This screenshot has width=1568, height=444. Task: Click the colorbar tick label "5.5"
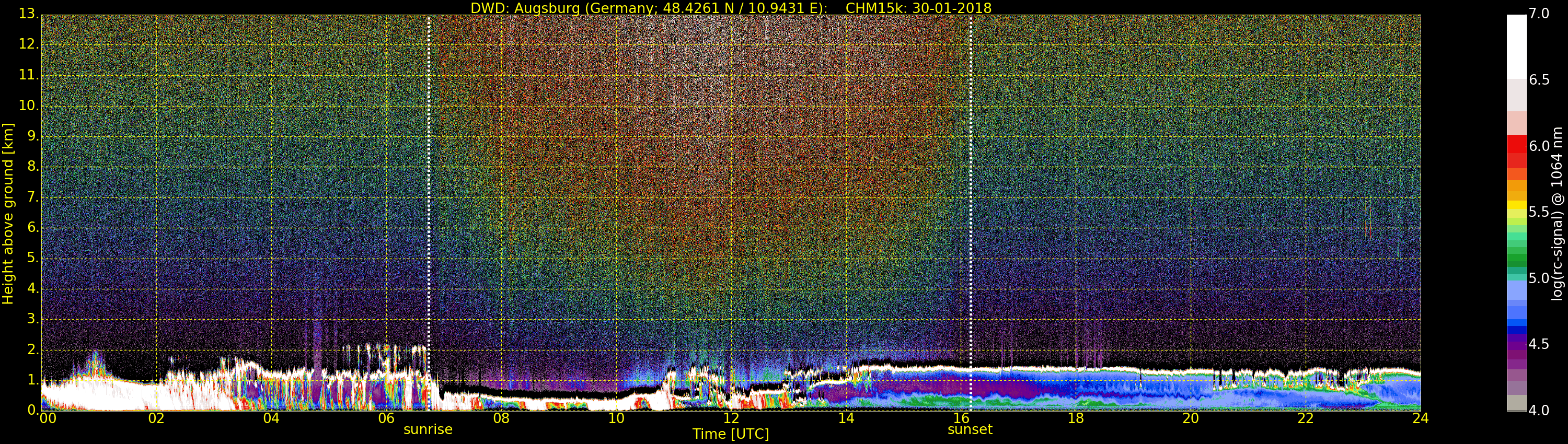tap(1539, 212)
